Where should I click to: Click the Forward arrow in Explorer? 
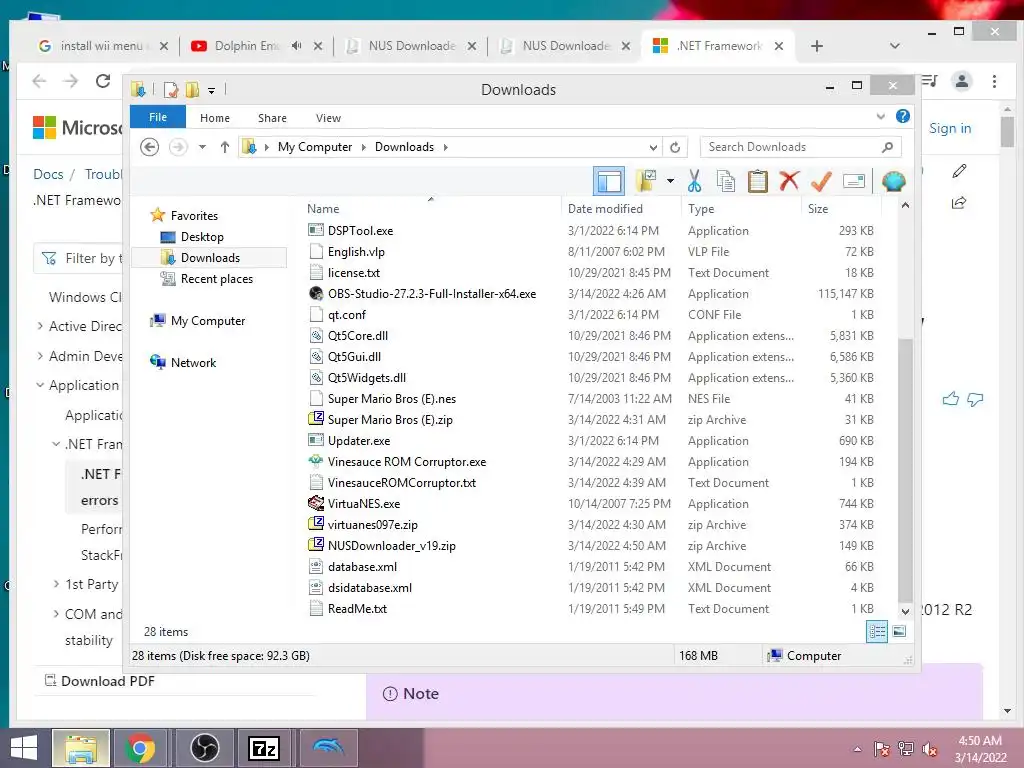tap(178, 147)
